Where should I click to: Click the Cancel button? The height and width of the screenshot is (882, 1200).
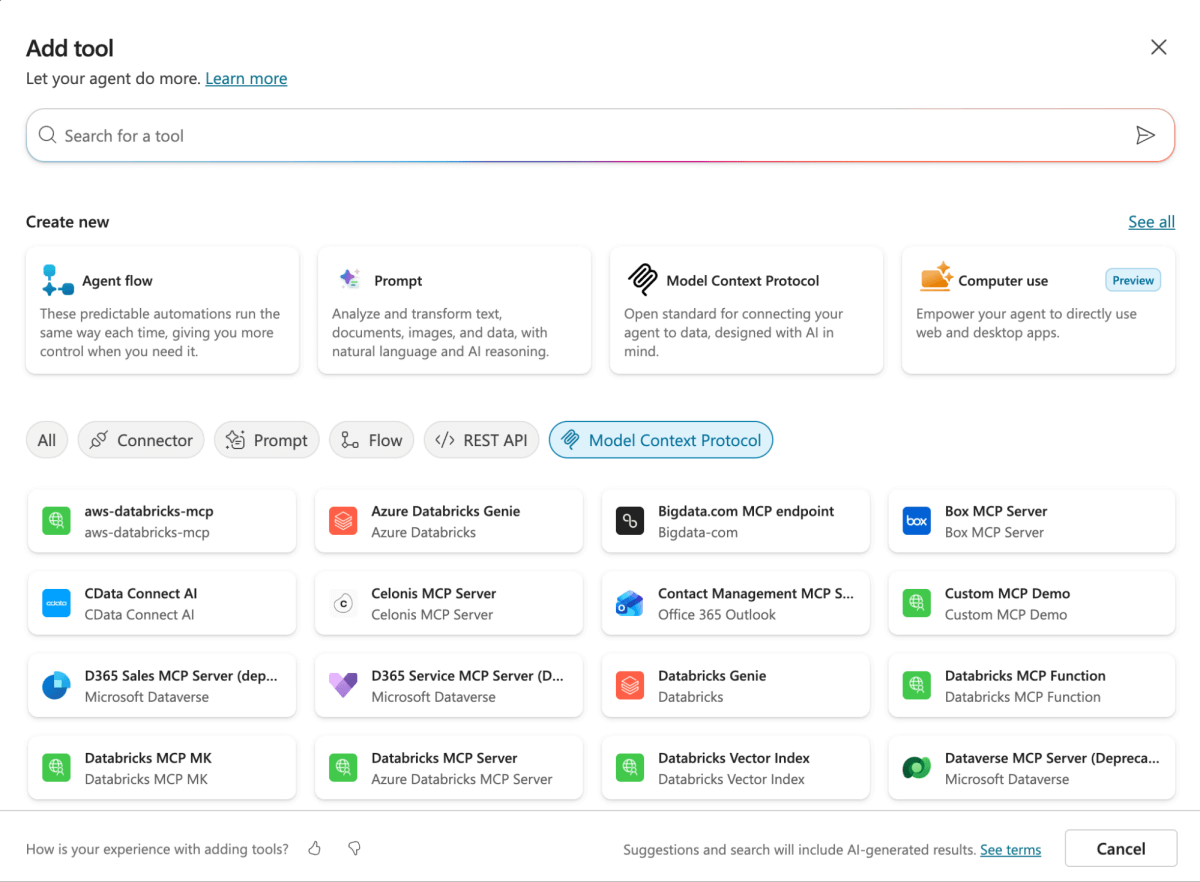(1120, 847)
